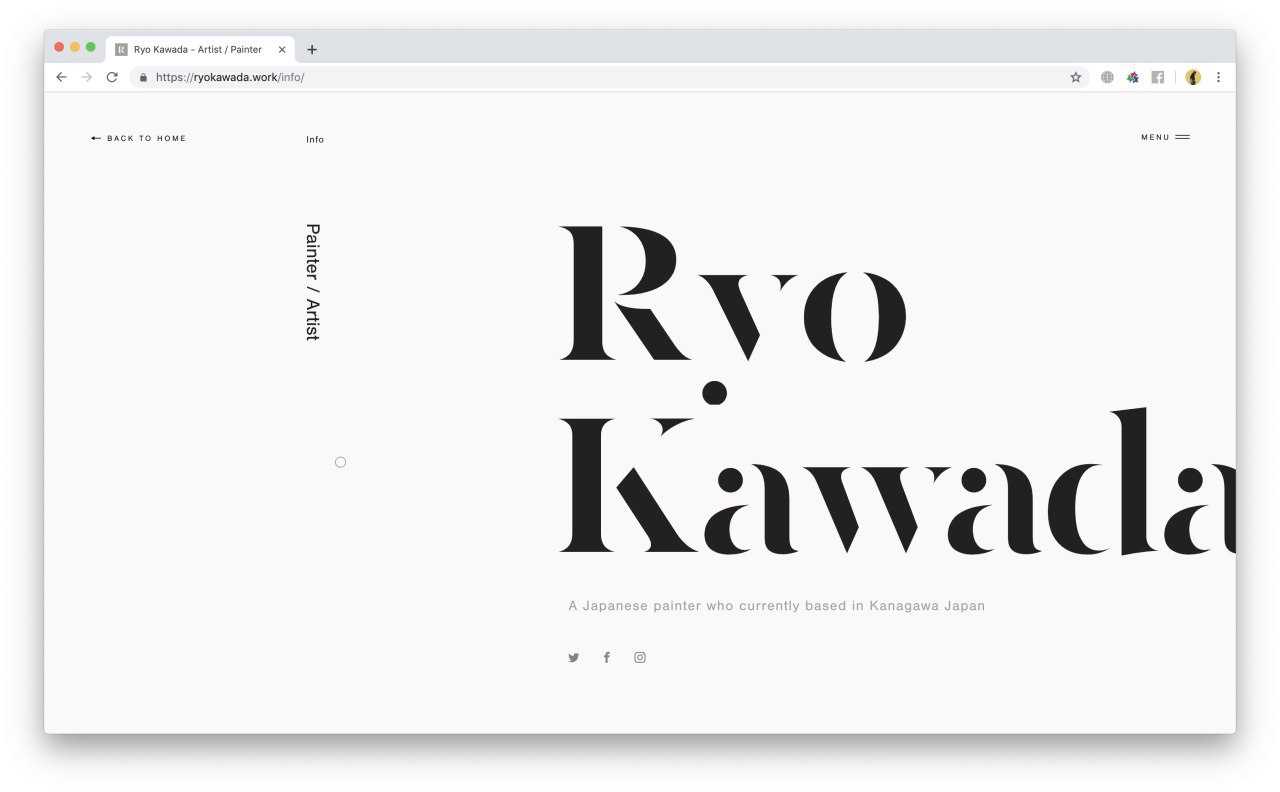This screenshot has width=1280, height=792.
Task: Click the Facebook extension icon in toolbar
Action: tap(1158, 77)
